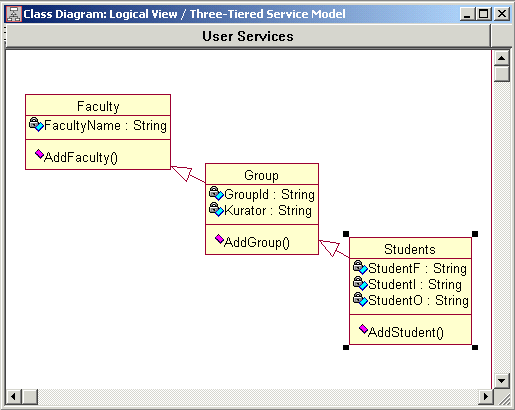
Task: Click the vertical scrollbar thumb
Action: [x=501, y=74]
